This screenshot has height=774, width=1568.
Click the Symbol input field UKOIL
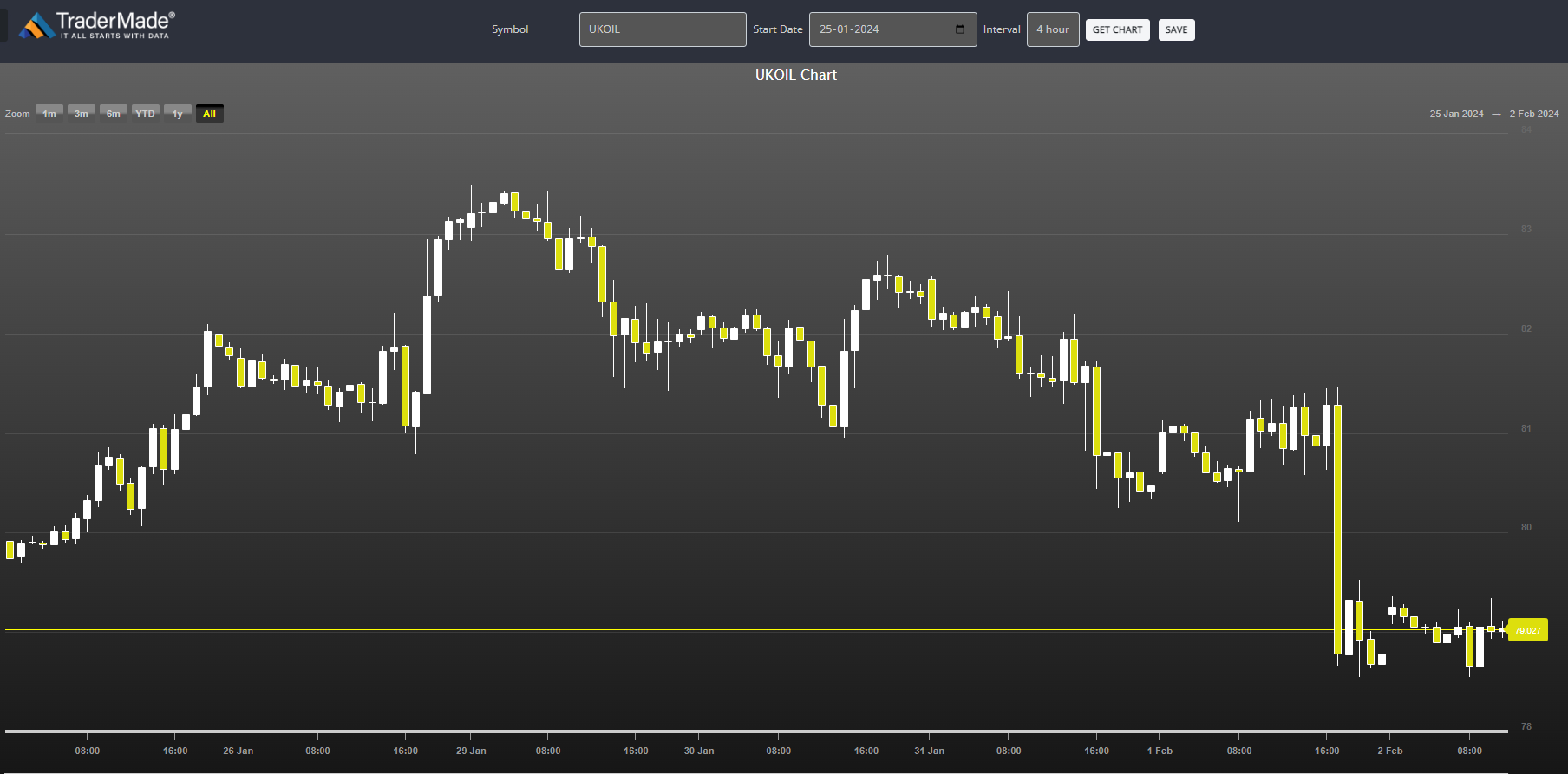(x=663, y=29)
